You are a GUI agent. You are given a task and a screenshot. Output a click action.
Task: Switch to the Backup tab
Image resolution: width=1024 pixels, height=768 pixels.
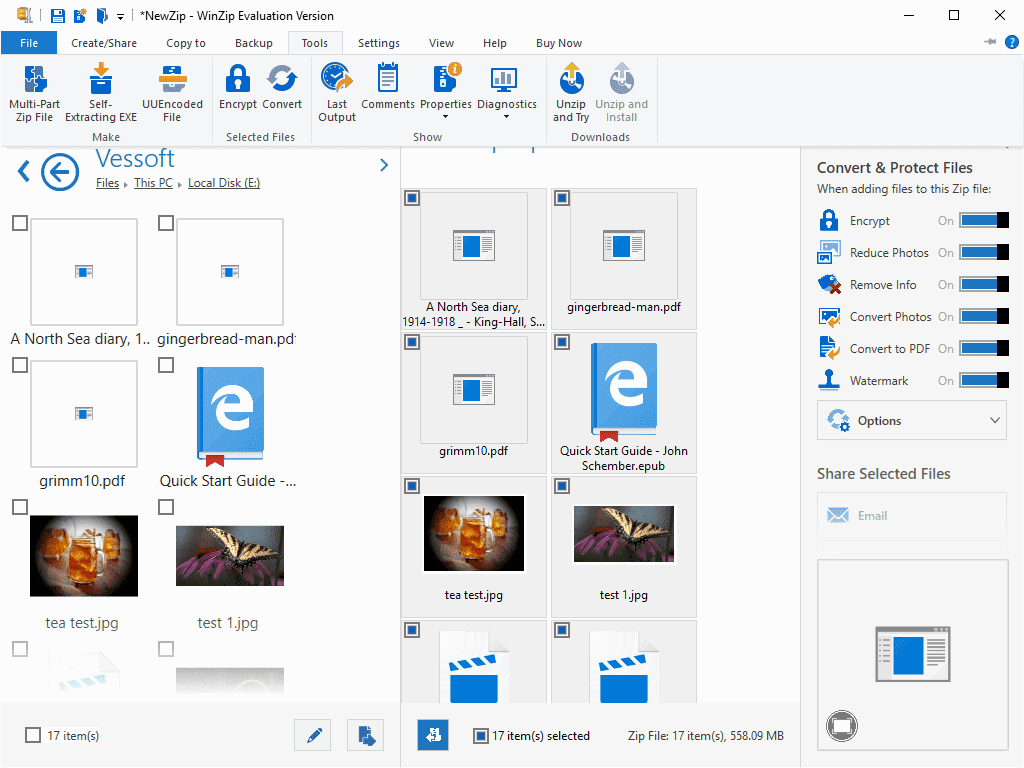point(253,43)
